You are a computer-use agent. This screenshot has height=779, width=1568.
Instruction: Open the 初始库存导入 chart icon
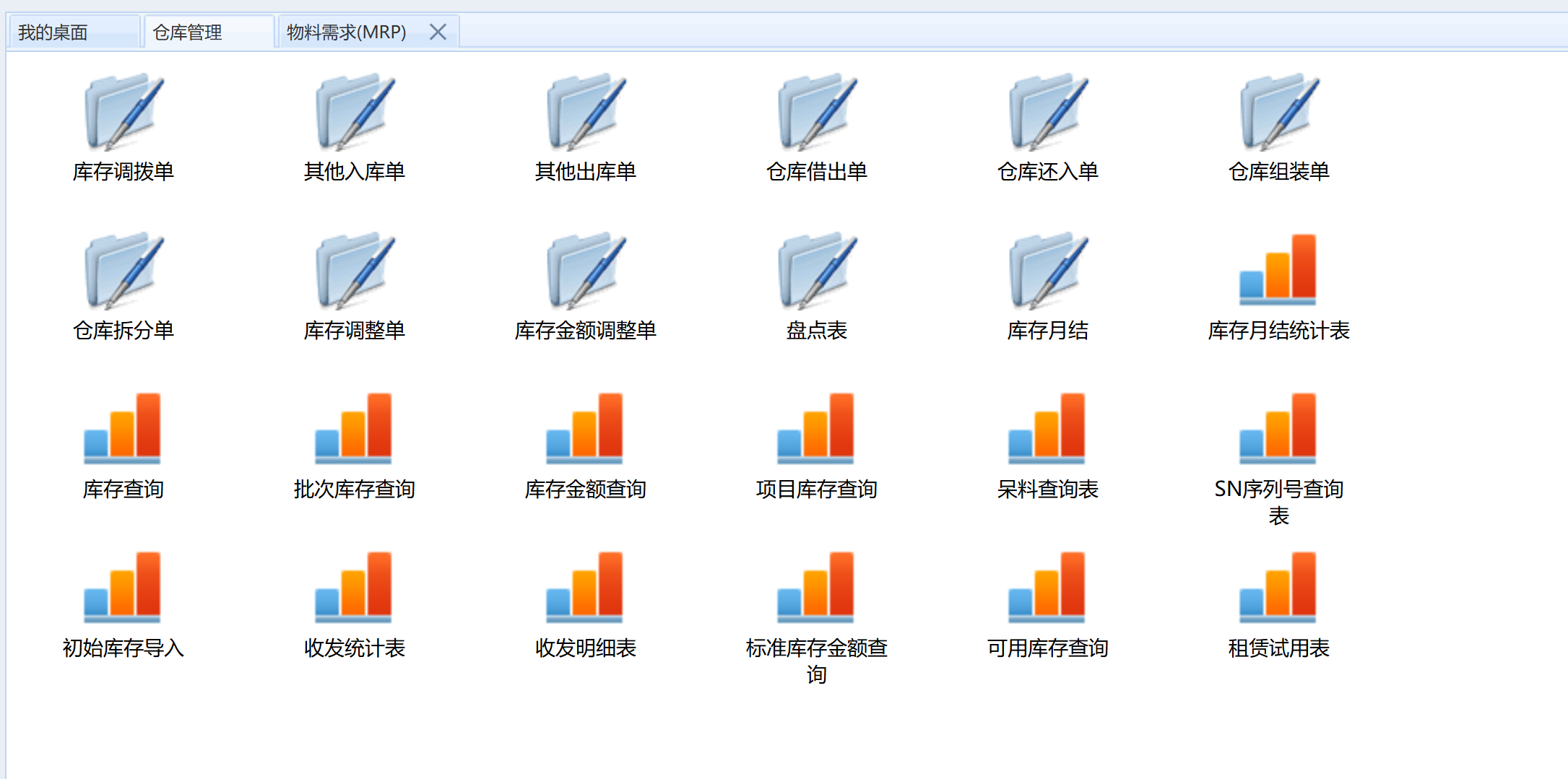(x=122, y=587)
